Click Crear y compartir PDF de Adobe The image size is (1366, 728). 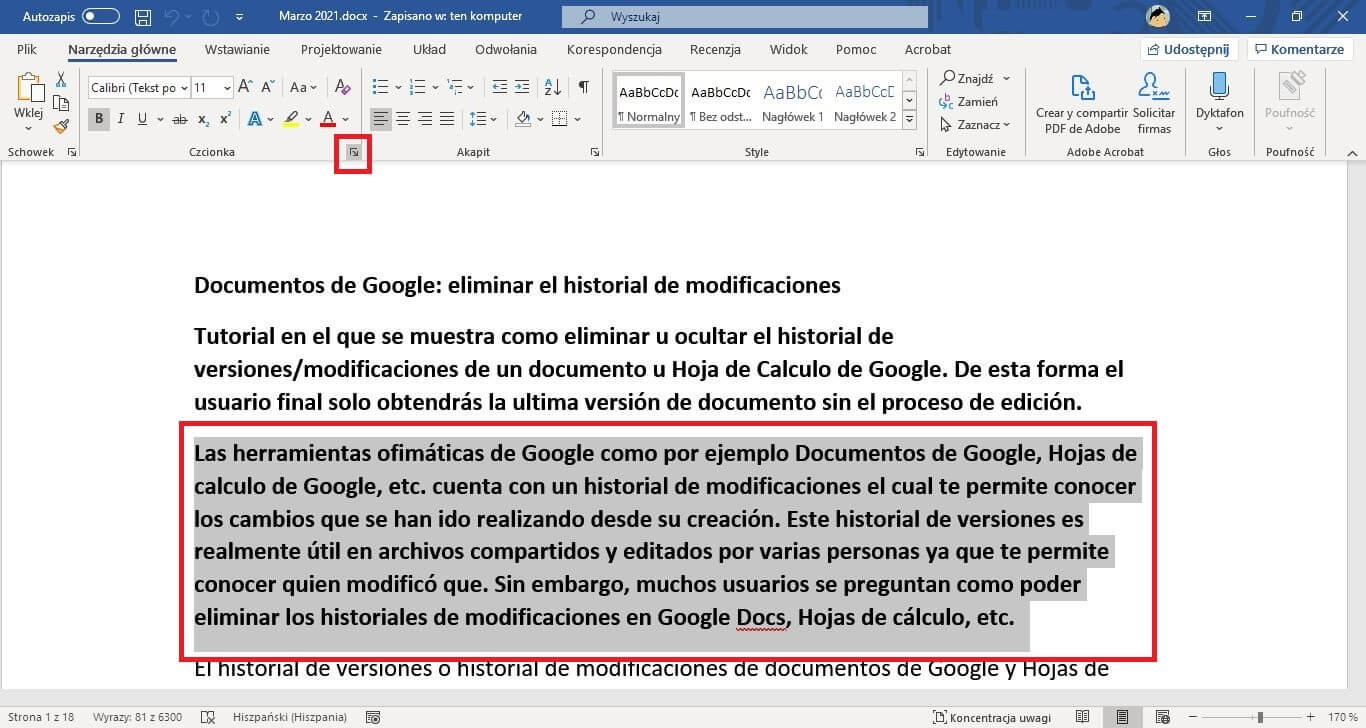[x=1082, y=104]
